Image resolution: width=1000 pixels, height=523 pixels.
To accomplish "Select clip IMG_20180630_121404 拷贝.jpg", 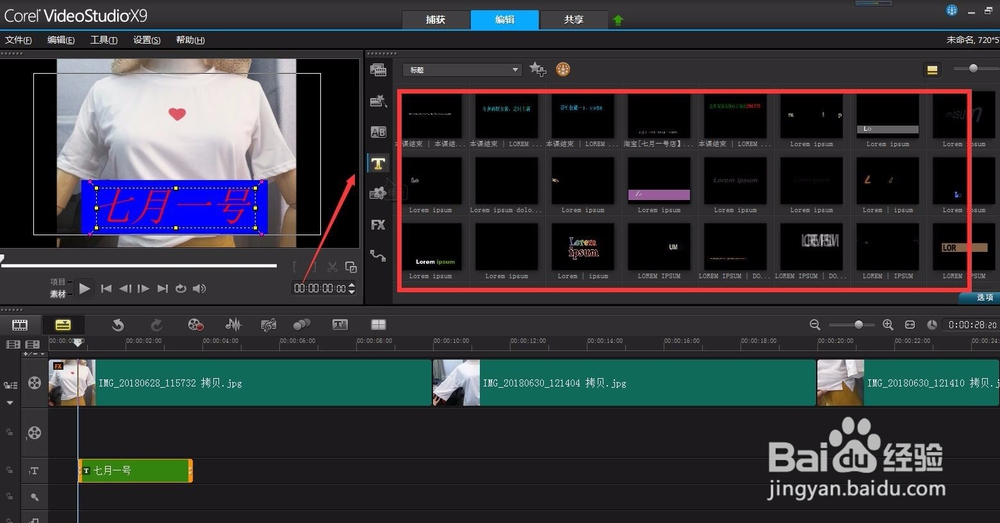I will pyautogui.click(x=624, y=383).
